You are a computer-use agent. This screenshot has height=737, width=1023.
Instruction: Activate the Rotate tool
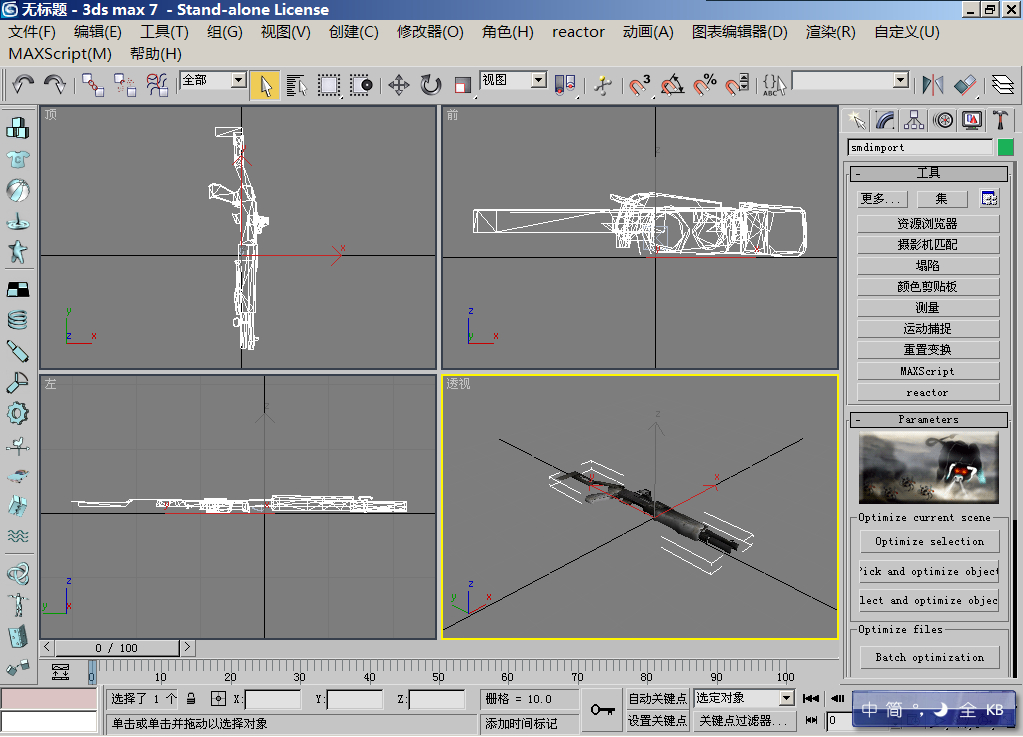click(431, 85)
